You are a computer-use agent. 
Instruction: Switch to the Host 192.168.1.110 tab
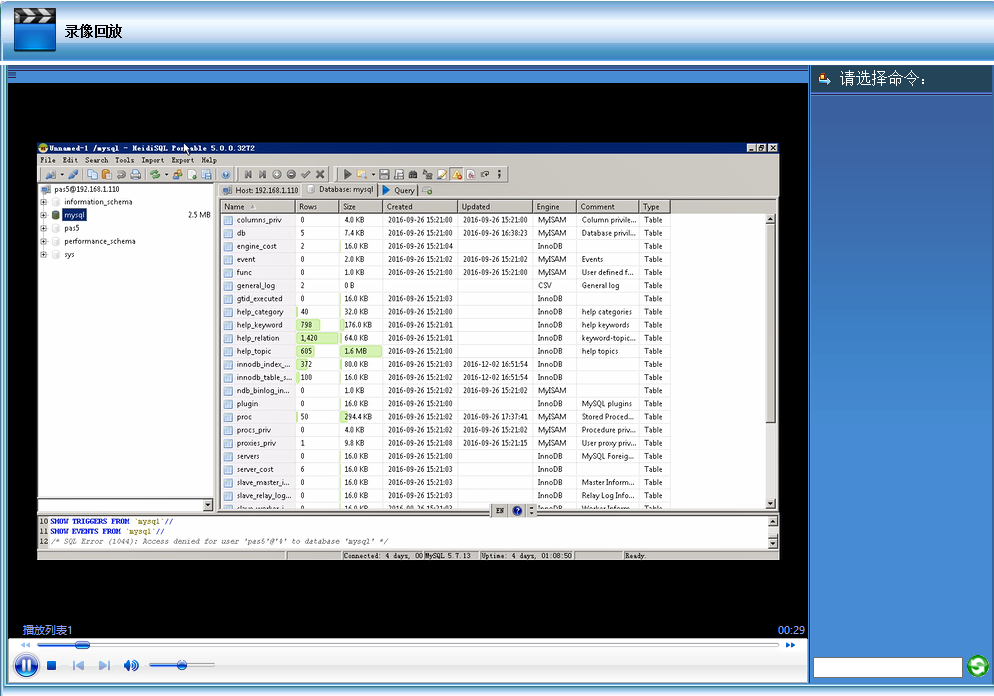tap(261, 190)
